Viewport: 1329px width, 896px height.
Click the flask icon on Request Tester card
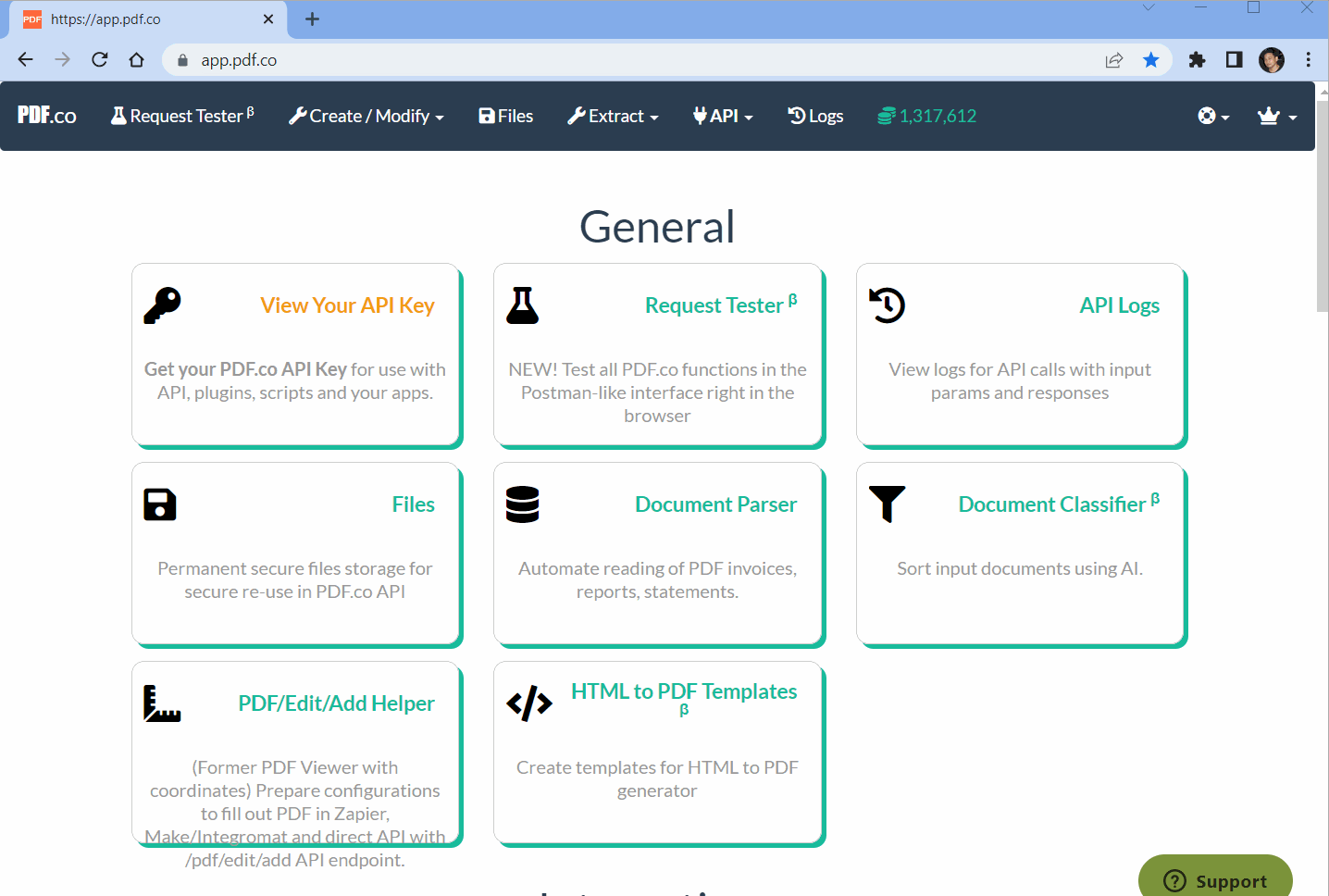(523, 305)
